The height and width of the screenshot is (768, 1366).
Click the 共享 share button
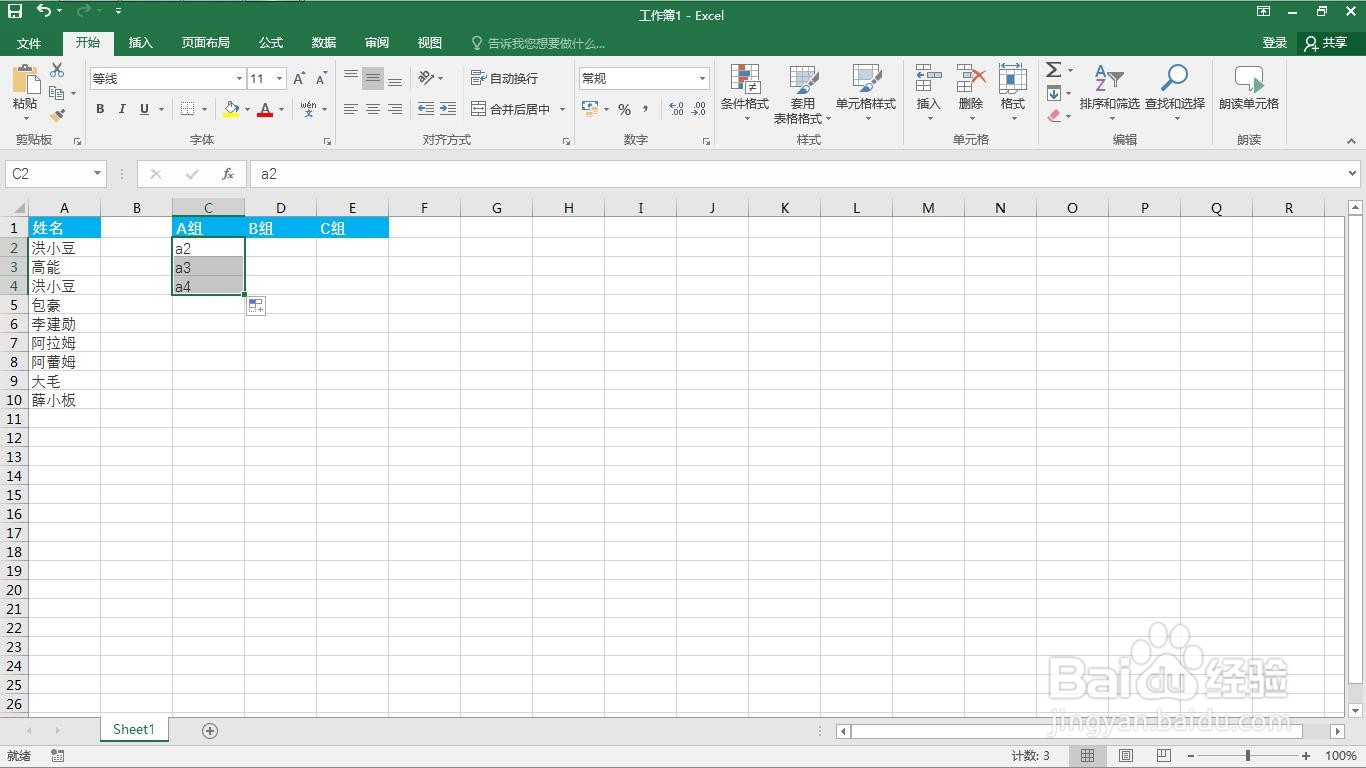1326,43
